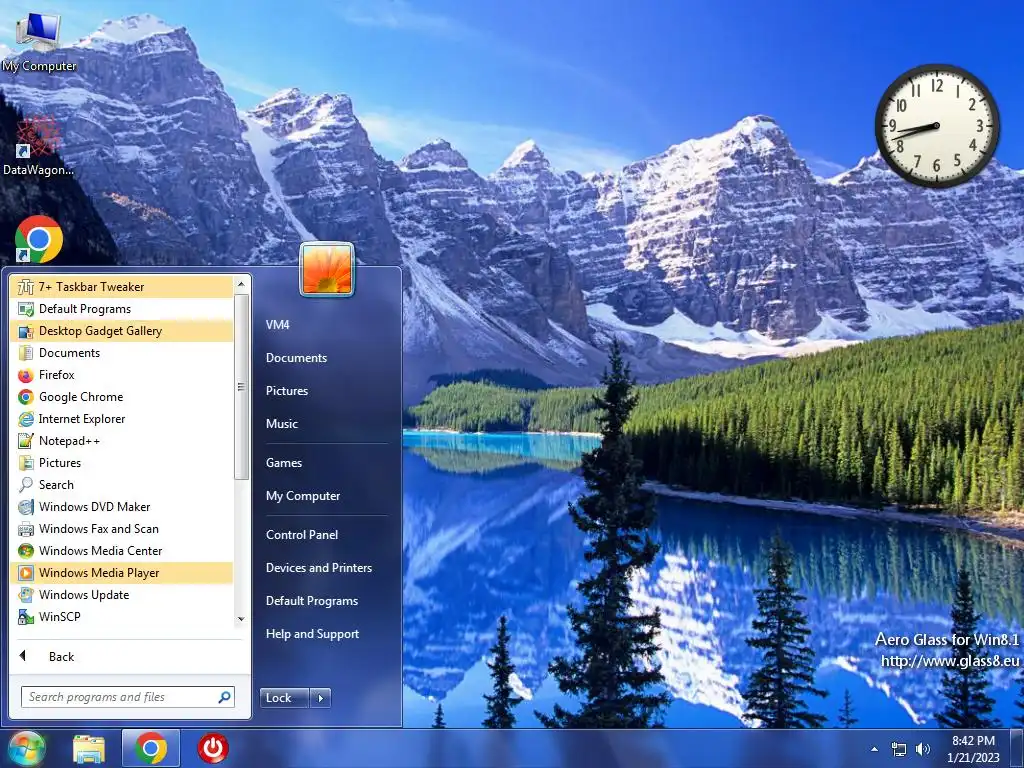This screenshot has height=768, width=1024.
Task: Expand the shutdown options arrow next to Lock
Action: coord(320,697)
